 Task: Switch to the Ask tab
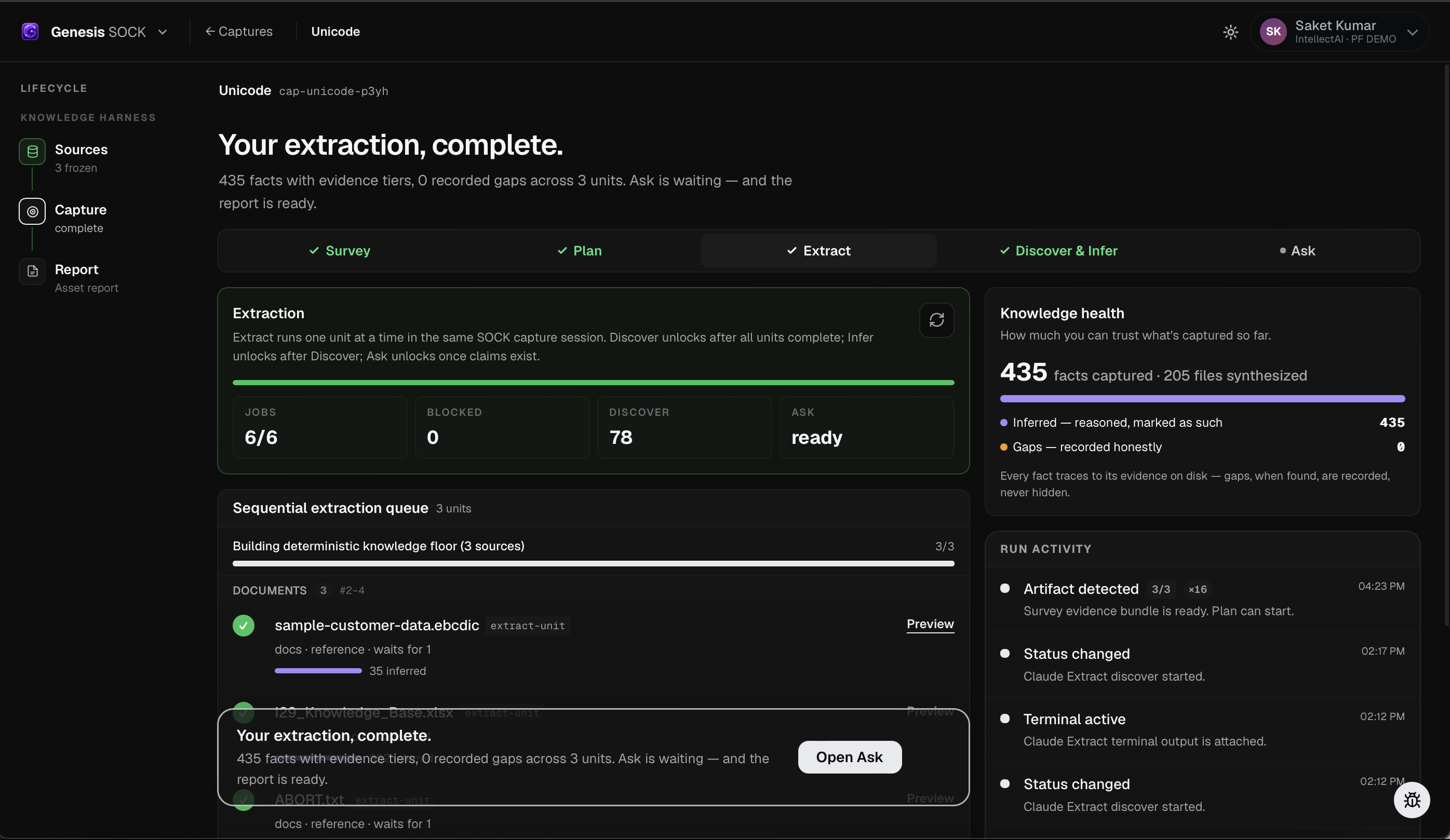[x=1297, y=250]
